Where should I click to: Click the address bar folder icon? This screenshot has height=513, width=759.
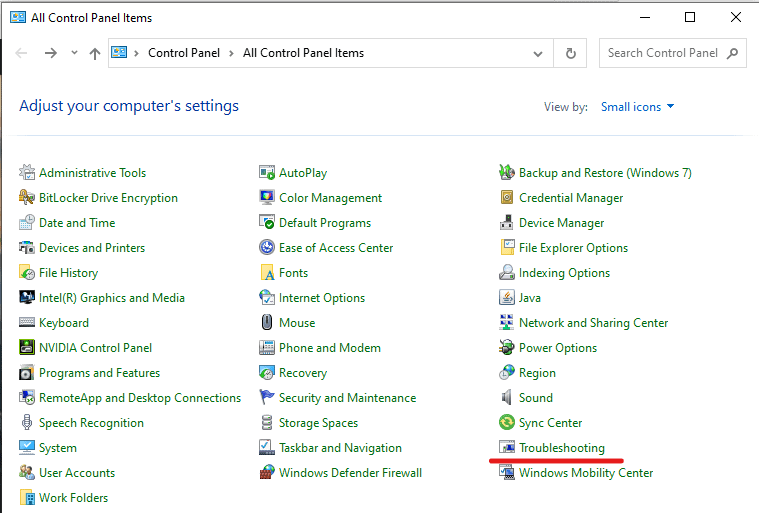click(x=119, y=52)
